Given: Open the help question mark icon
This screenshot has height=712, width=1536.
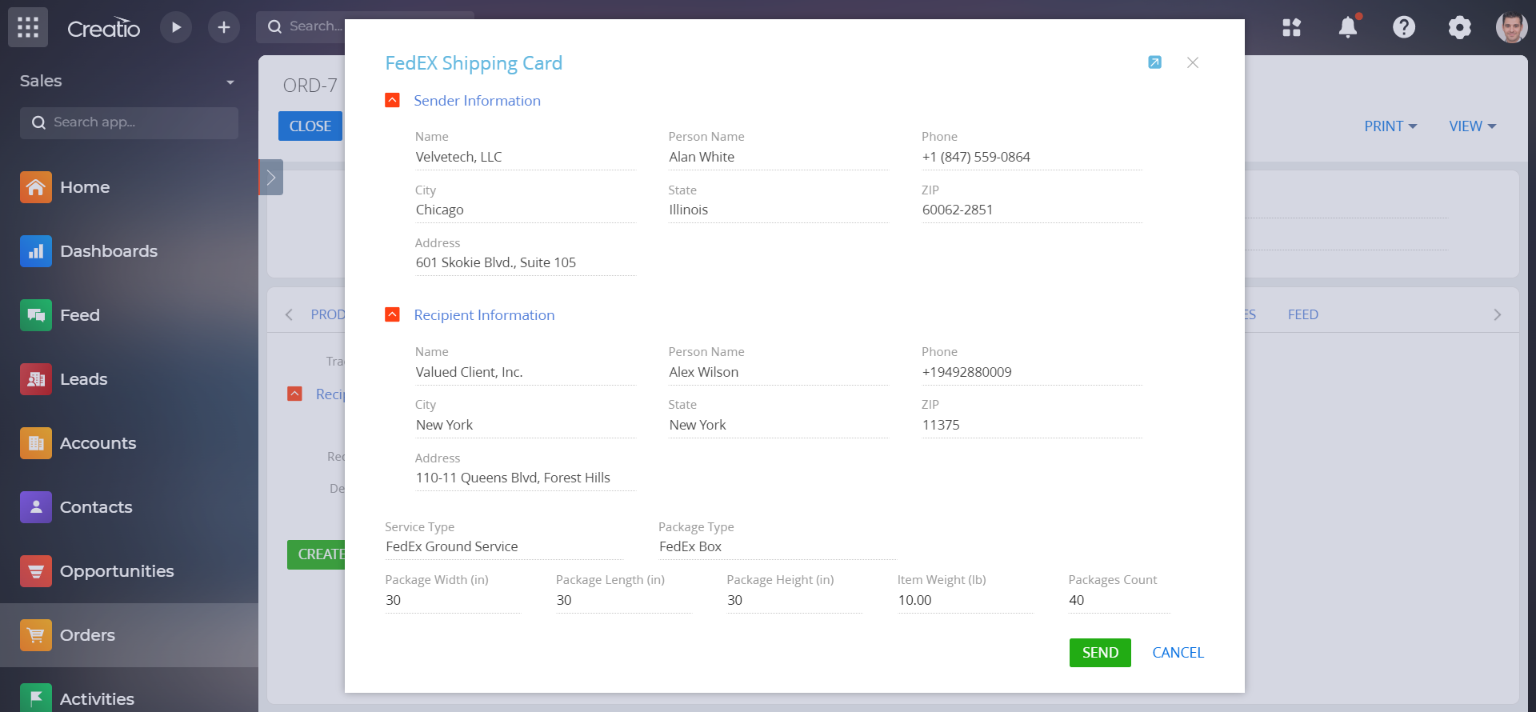Looking at the screenshot, I should [x=1404, y=27].
